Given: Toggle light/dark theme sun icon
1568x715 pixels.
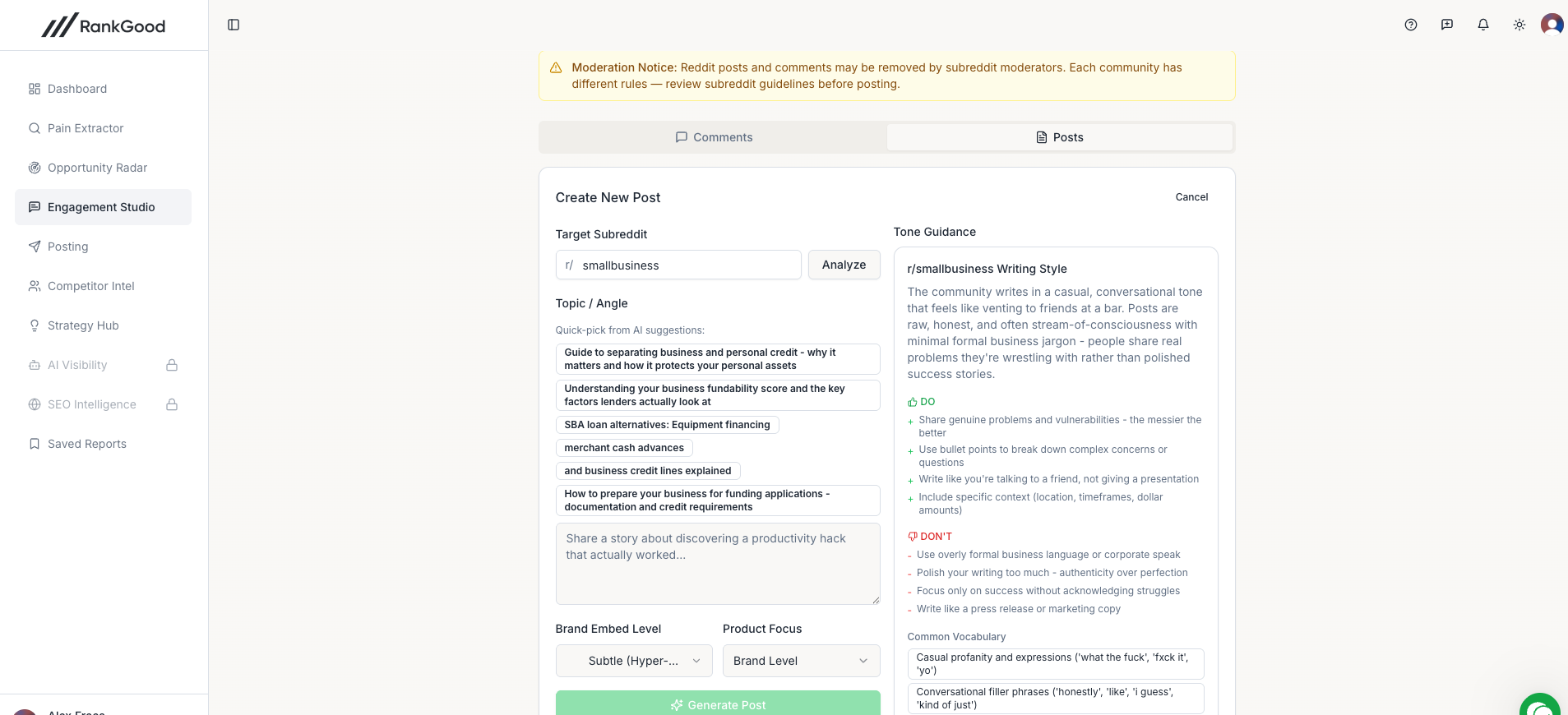Looking at the screenshot, I should click(x=1519, y=25).
